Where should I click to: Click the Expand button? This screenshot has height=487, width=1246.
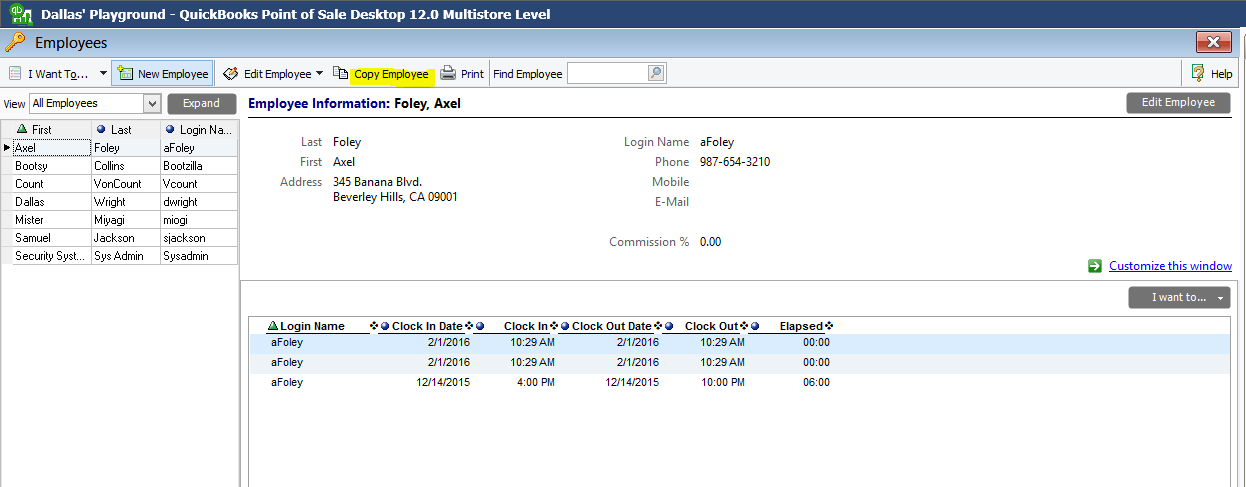(201, 103)
